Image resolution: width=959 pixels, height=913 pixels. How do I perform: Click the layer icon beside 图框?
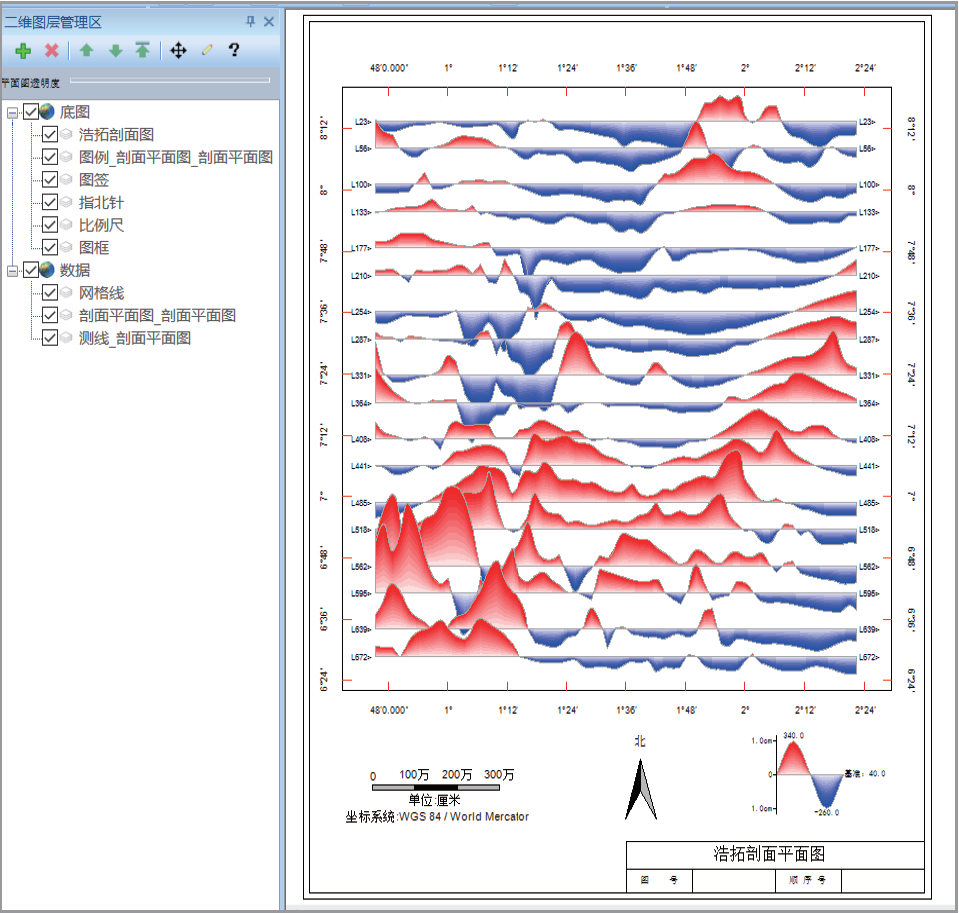pyautogui.click(x=67, y=248)
